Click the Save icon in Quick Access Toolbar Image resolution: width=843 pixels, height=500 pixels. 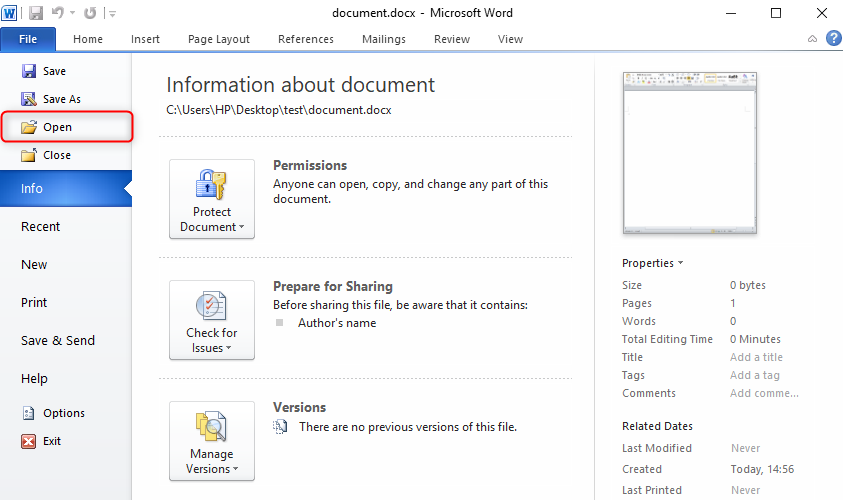coord(36,13)
